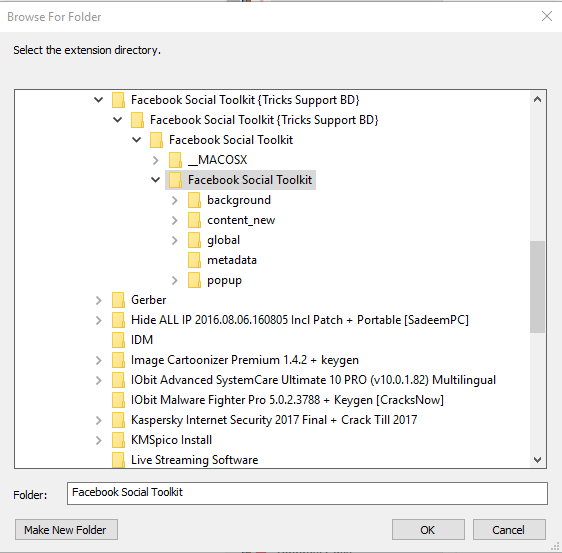Expand the __MACOSX folder
This screenshot has width=562, height=553.
coord(156,160)
